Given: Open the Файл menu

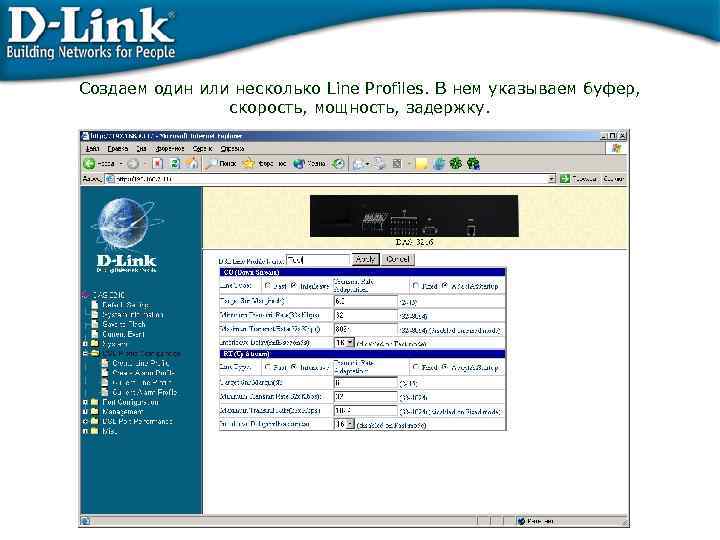Looking at the screenshot, I should pos(93,148).
